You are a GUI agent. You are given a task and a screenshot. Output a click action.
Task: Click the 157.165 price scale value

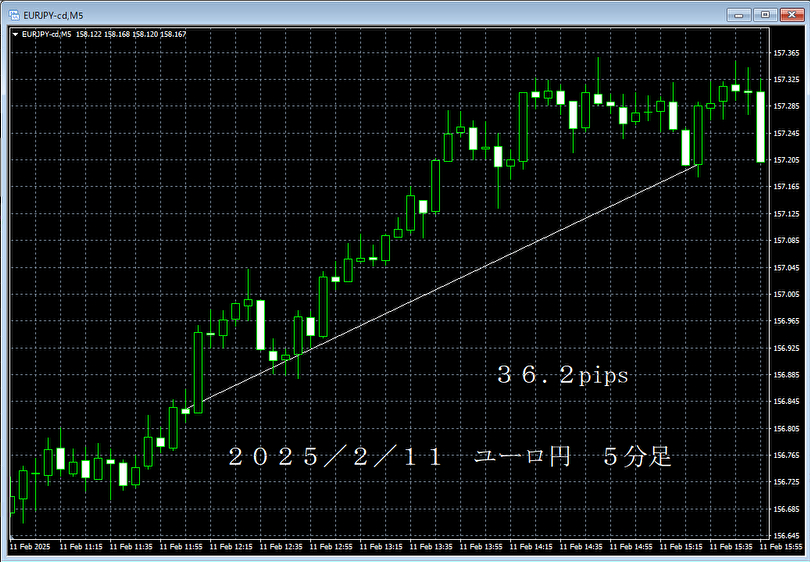click(786, 186)
